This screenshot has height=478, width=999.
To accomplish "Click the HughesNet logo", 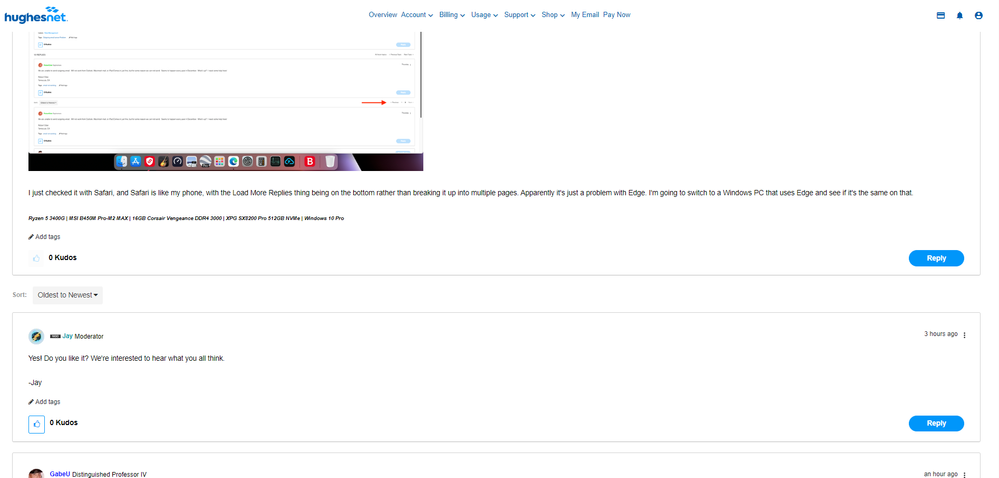I will [36, 15].
